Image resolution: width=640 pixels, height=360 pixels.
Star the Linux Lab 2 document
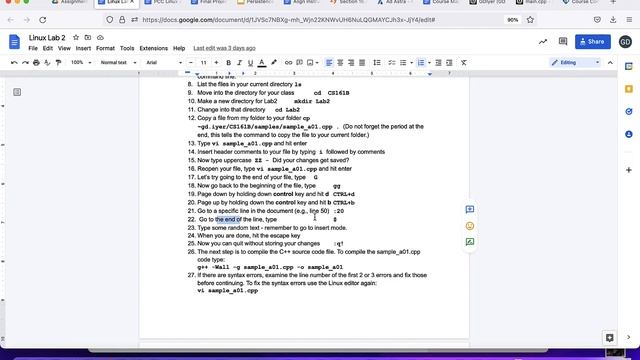tap(76, 38)
